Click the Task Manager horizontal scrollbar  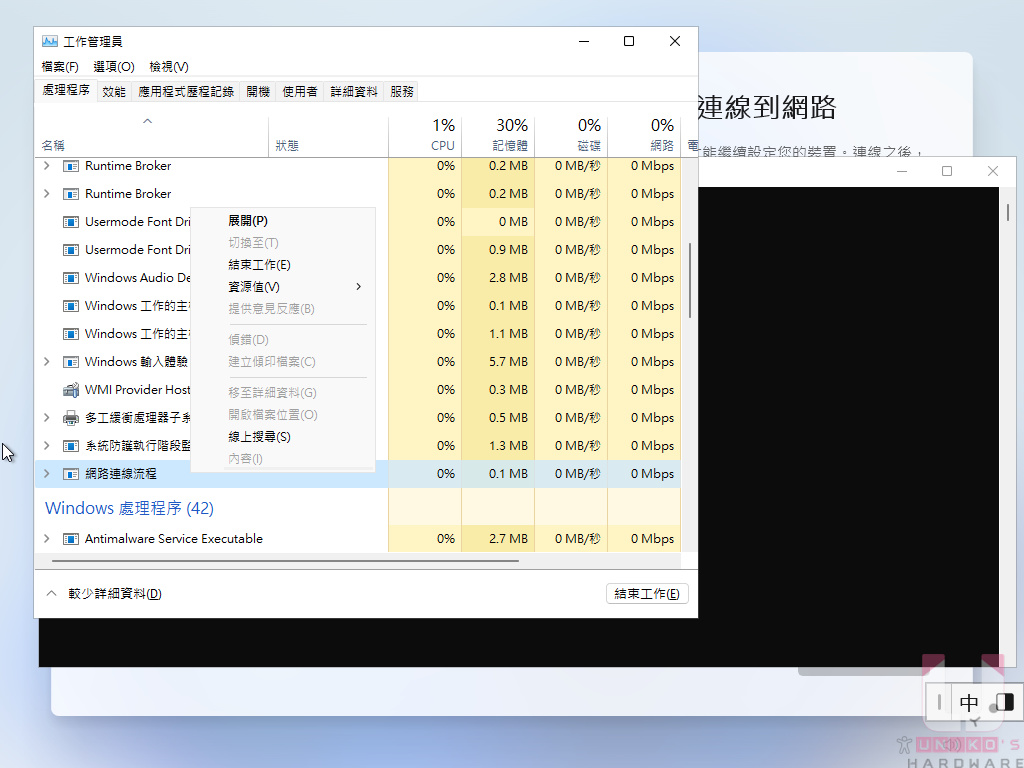coord(285,561)
